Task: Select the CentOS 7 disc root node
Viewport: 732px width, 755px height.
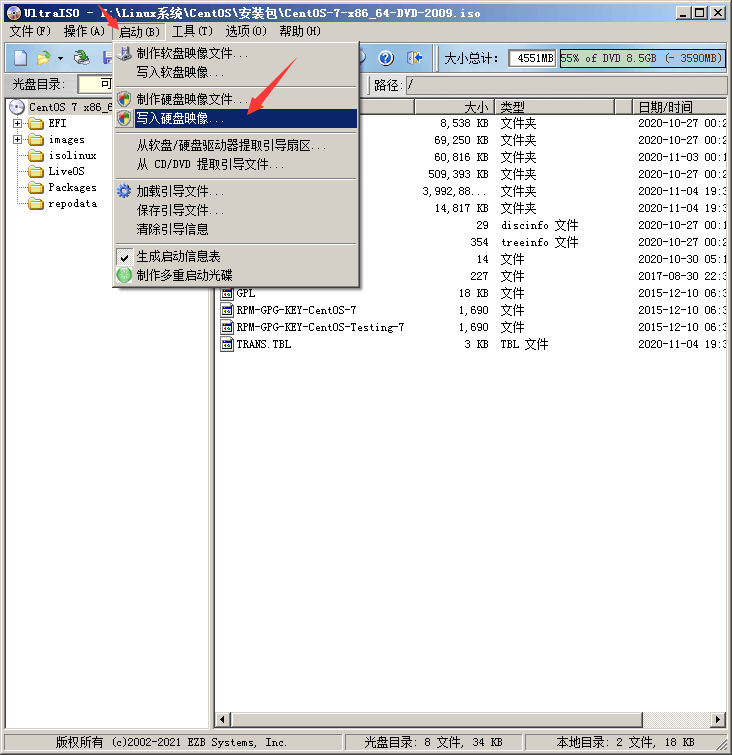Action: 60,107
